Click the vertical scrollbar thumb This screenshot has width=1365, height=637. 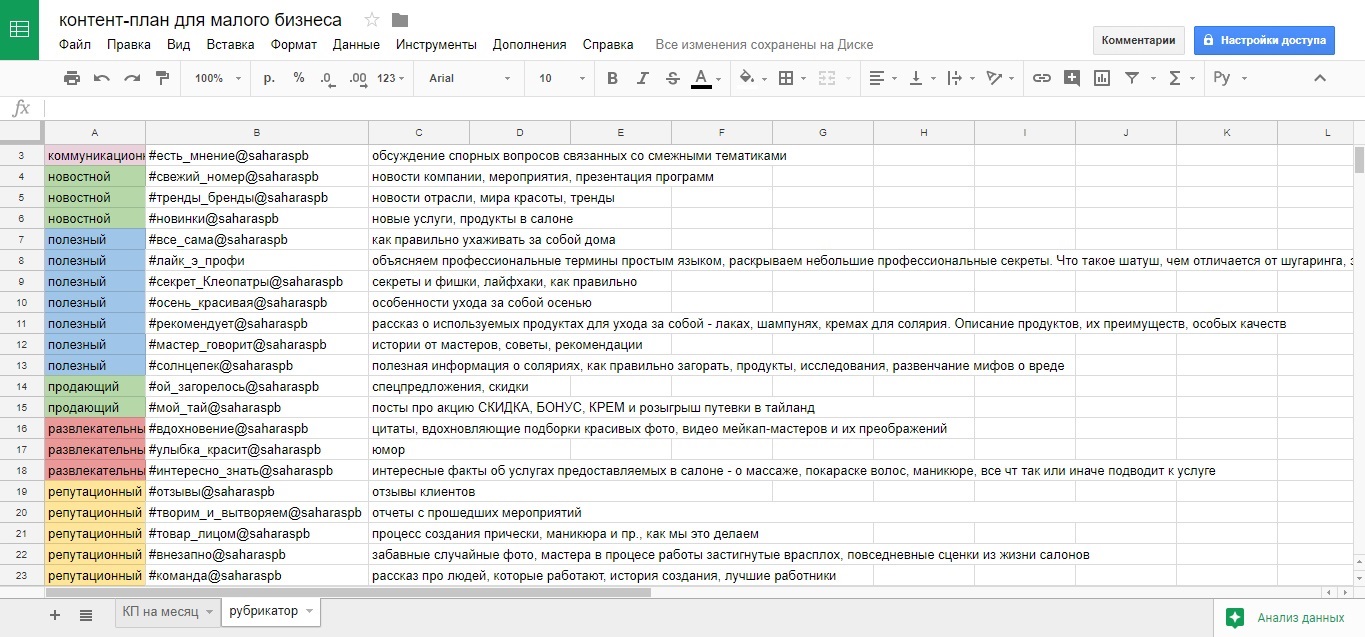1359,160
